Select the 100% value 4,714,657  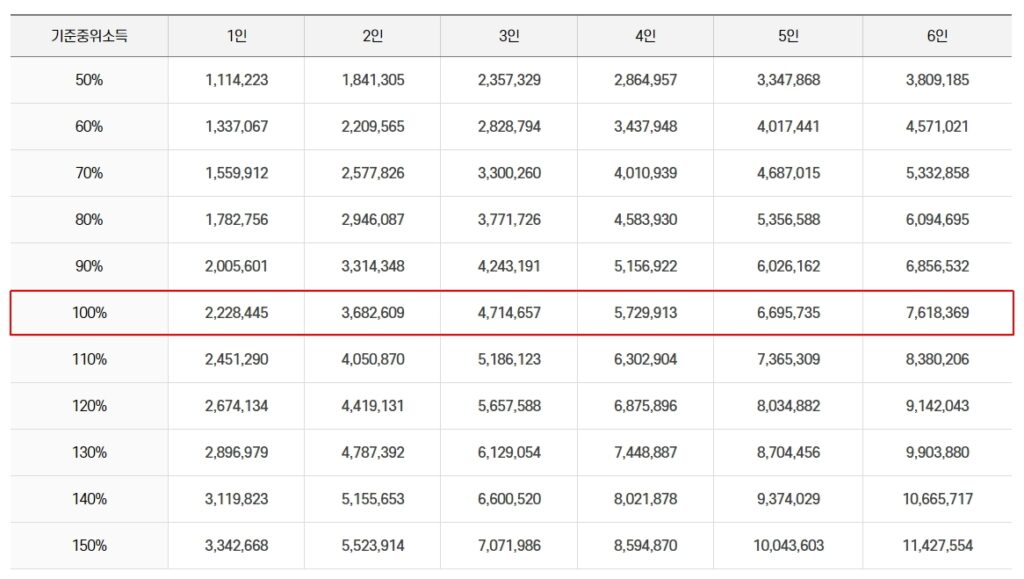509,313
